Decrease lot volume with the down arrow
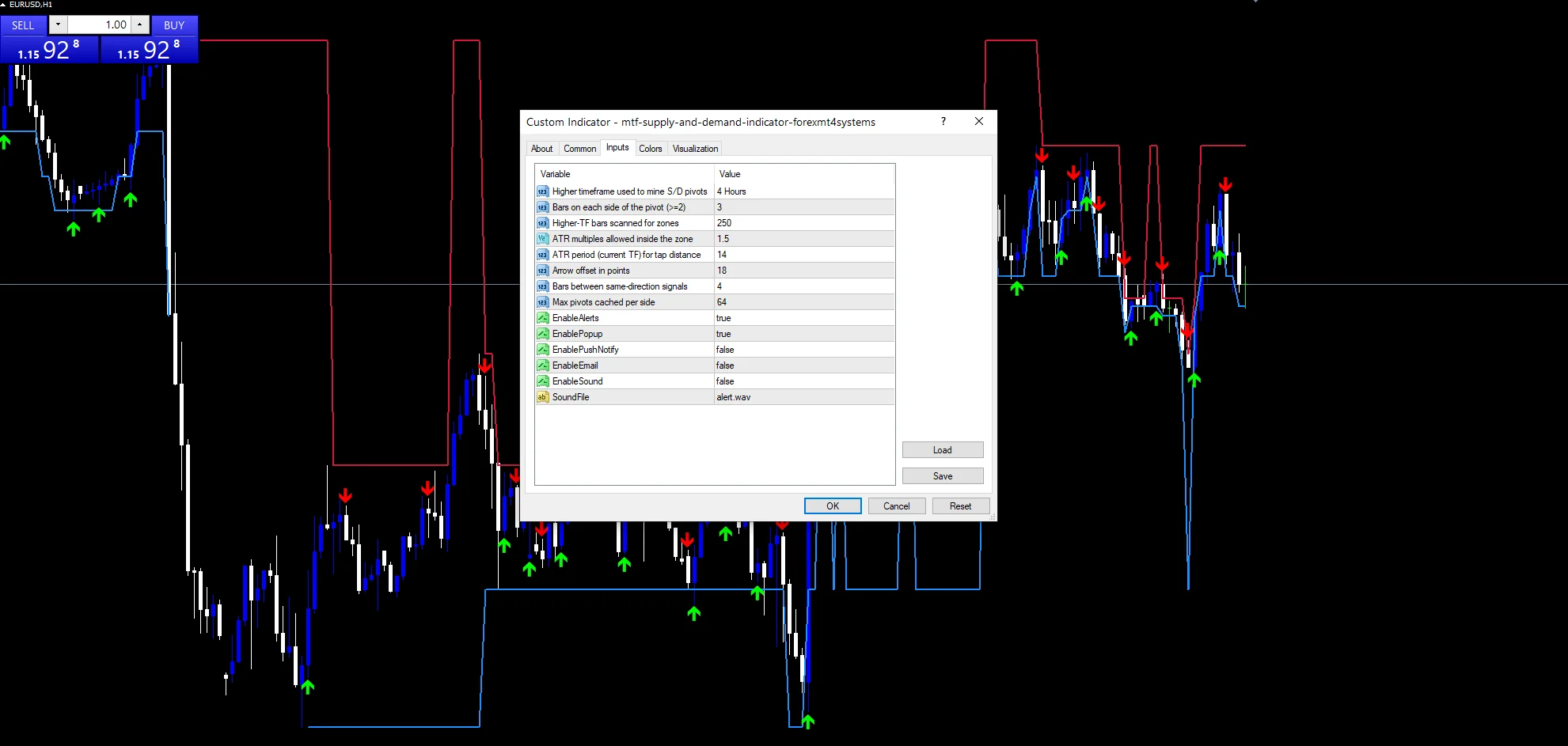 [x=58, y=25]
